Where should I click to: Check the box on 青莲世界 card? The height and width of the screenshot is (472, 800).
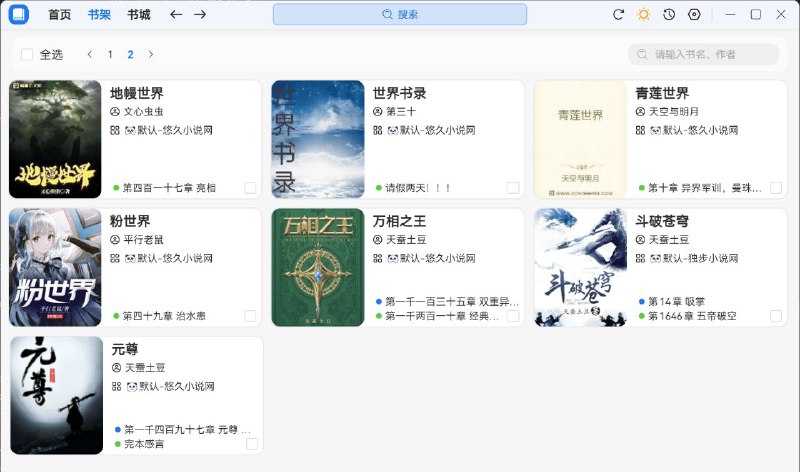click(776, 188)
